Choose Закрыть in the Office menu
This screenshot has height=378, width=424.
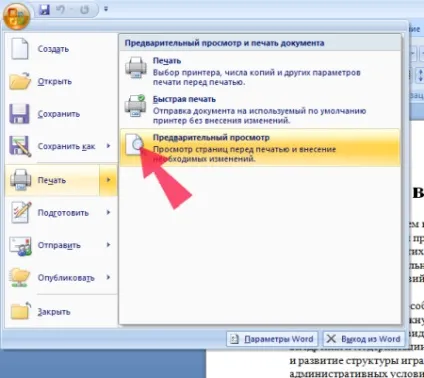(x=61, y=312)
